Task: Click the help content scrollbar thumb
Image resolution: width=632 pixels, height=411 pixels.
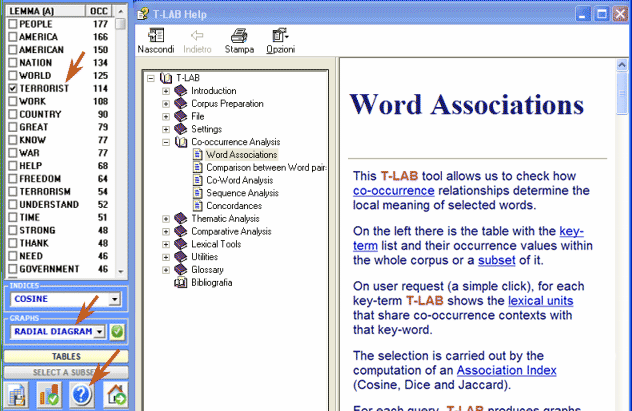Action: pos(622,93)
